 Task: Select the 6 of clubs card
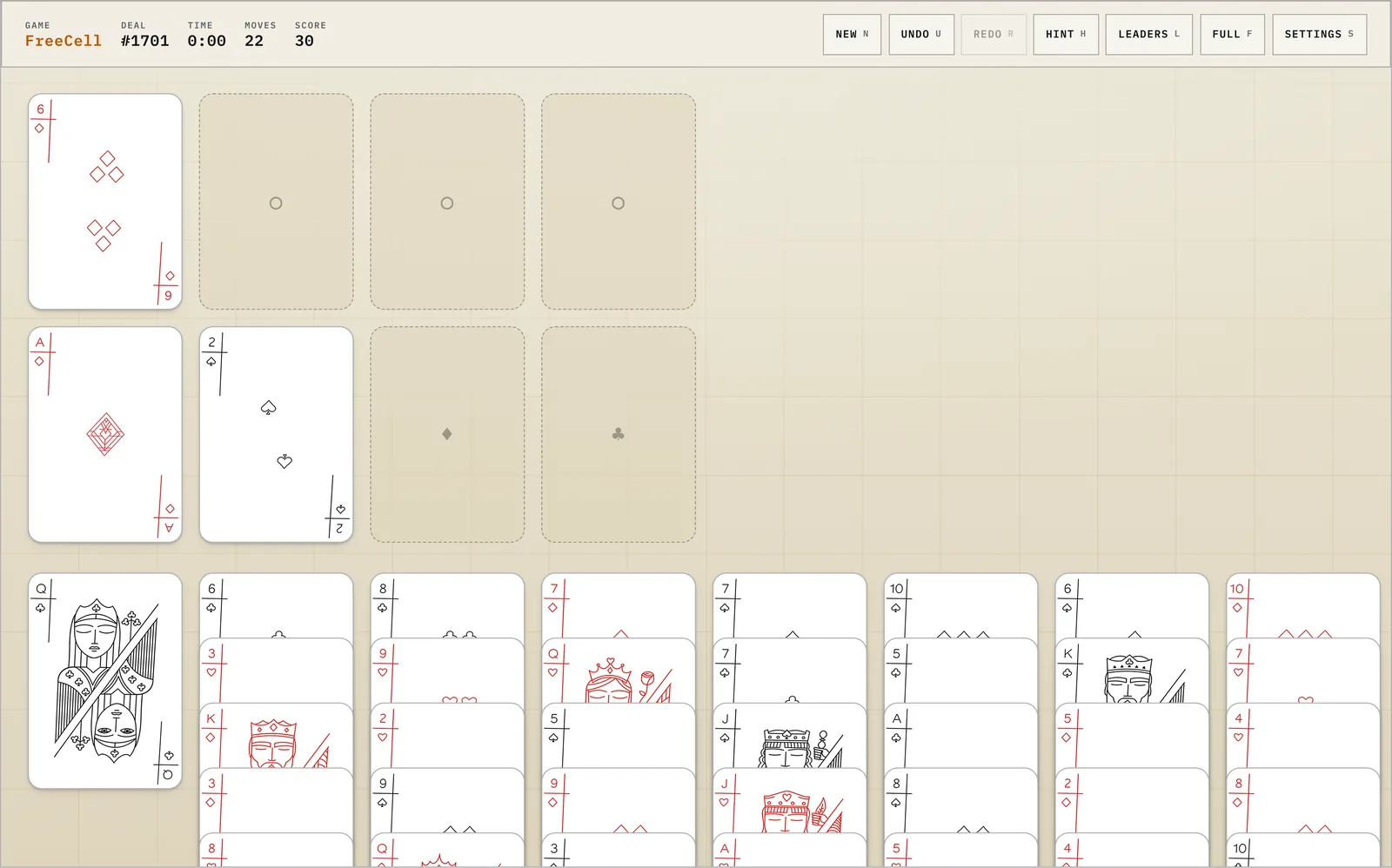(276, 605)
